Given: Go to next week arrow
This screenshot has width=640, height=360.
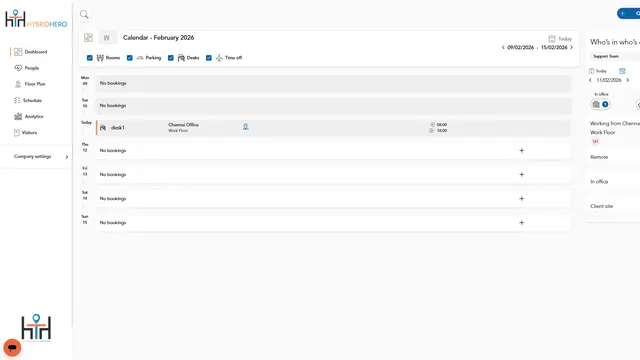Looking at the screenshot, I should pyautogui.click(x=571, y=47).
